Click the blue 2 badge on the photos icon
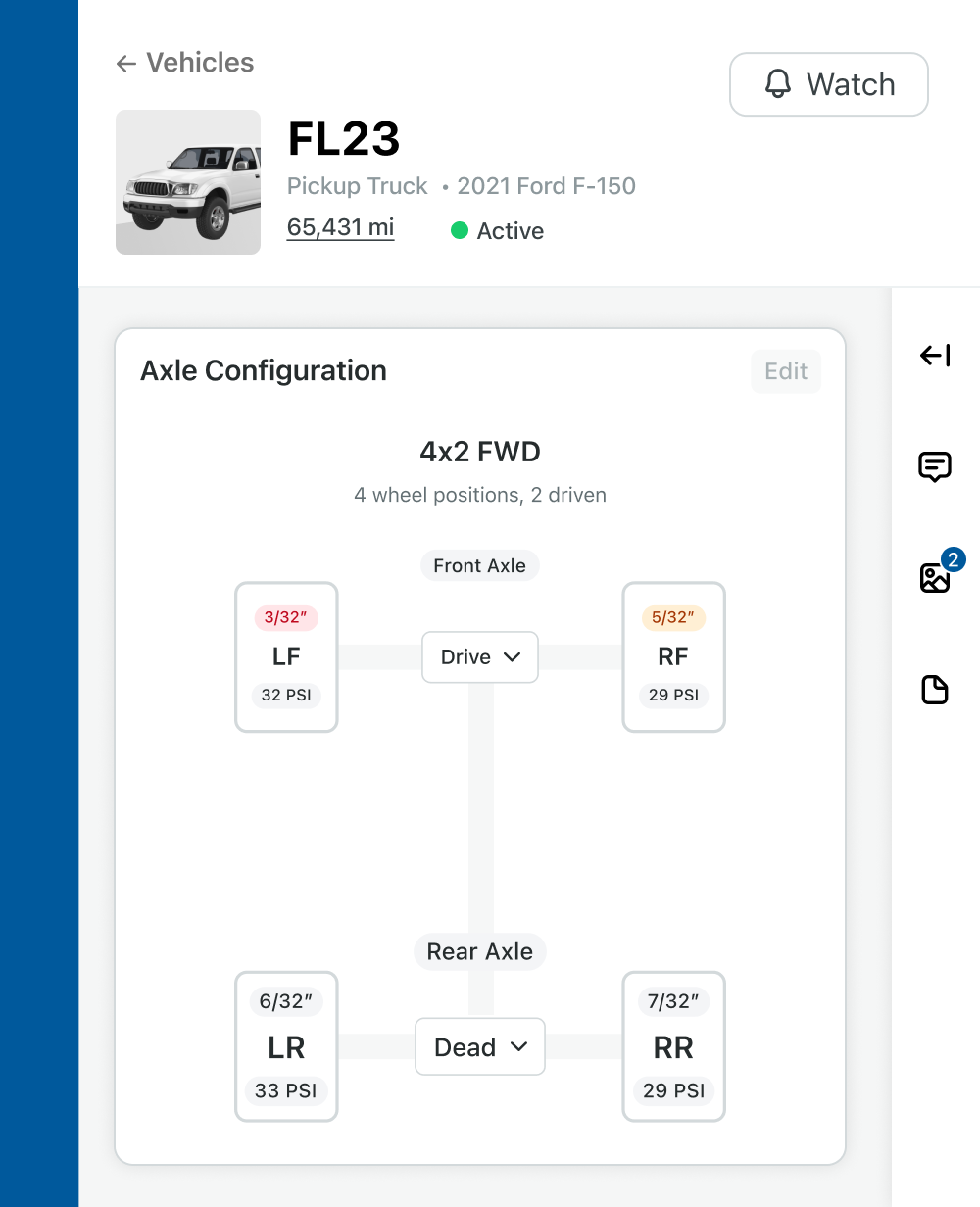 click(953, 559)
